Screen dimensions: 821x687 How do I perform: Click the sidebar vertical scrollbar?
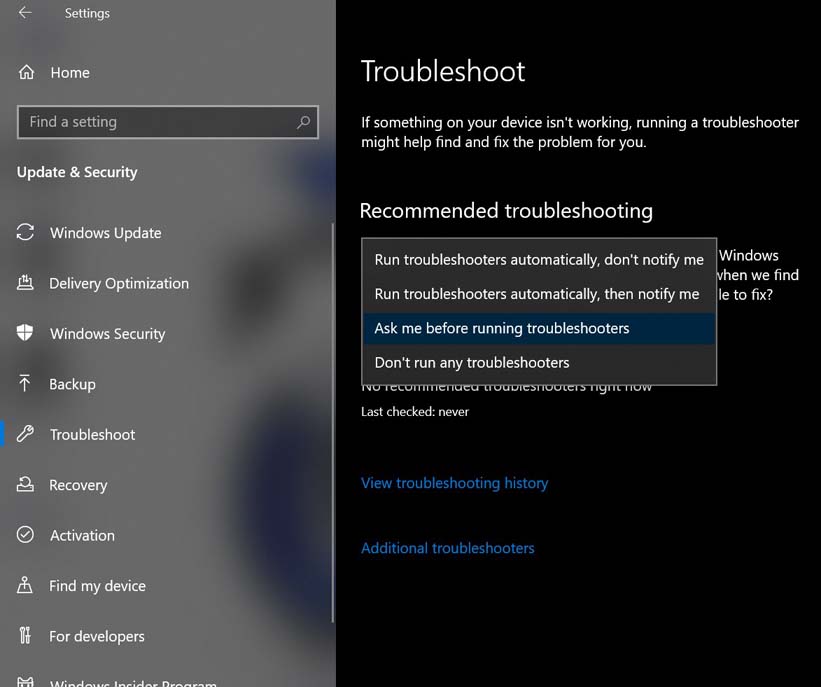(x=332, y=423)
